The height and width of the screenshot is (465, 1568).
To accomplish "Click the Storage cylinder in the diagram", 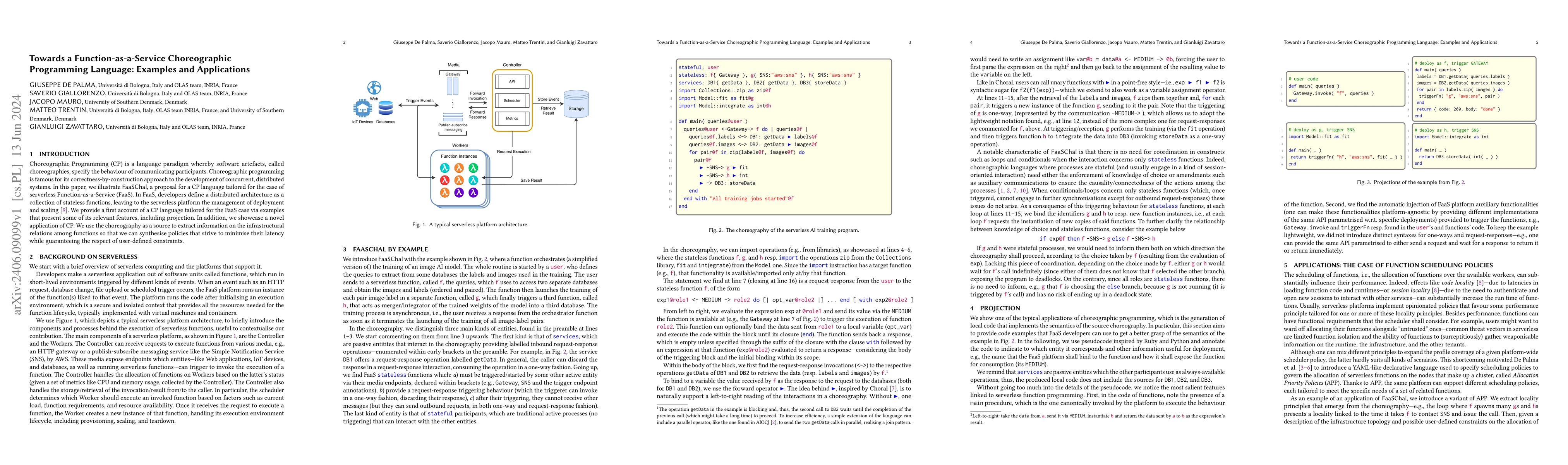I will tap(576, 104).
